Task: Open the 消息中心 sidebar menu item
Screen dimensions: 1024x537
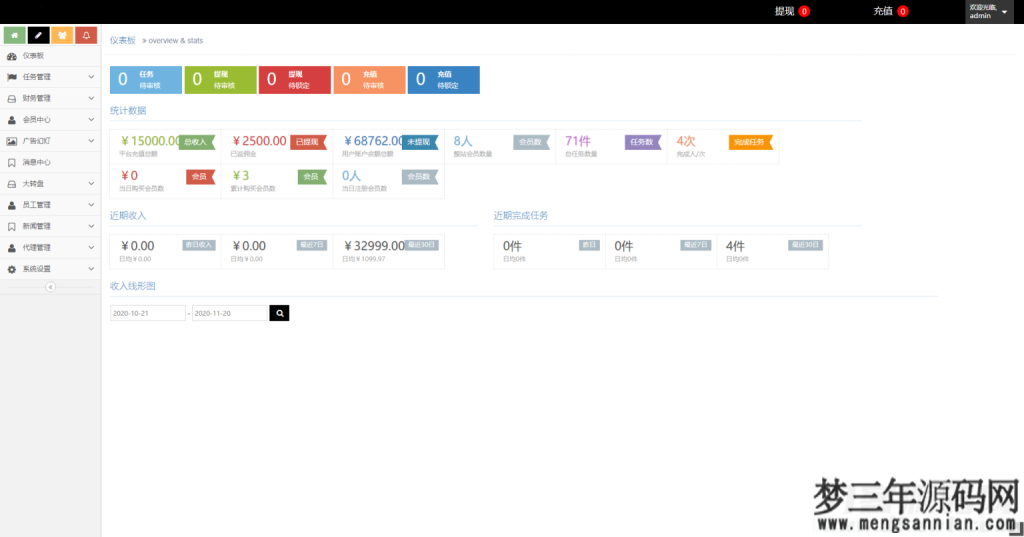Action: (x=50, y=163)
